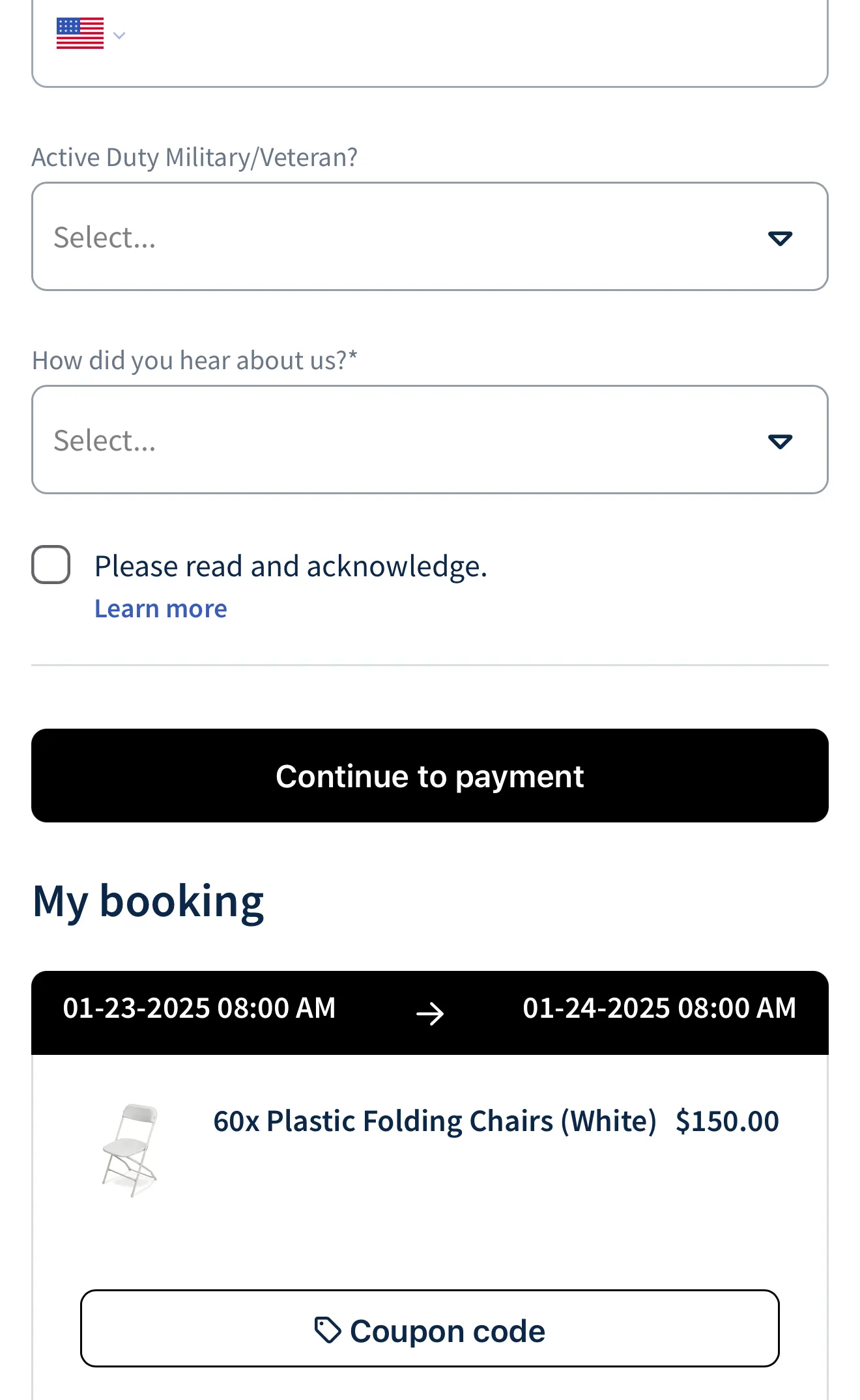Check the "Please read and acknowledge" checkbox
The height and width of the screenshot is (1400, 860).
(x=51, y=565)
